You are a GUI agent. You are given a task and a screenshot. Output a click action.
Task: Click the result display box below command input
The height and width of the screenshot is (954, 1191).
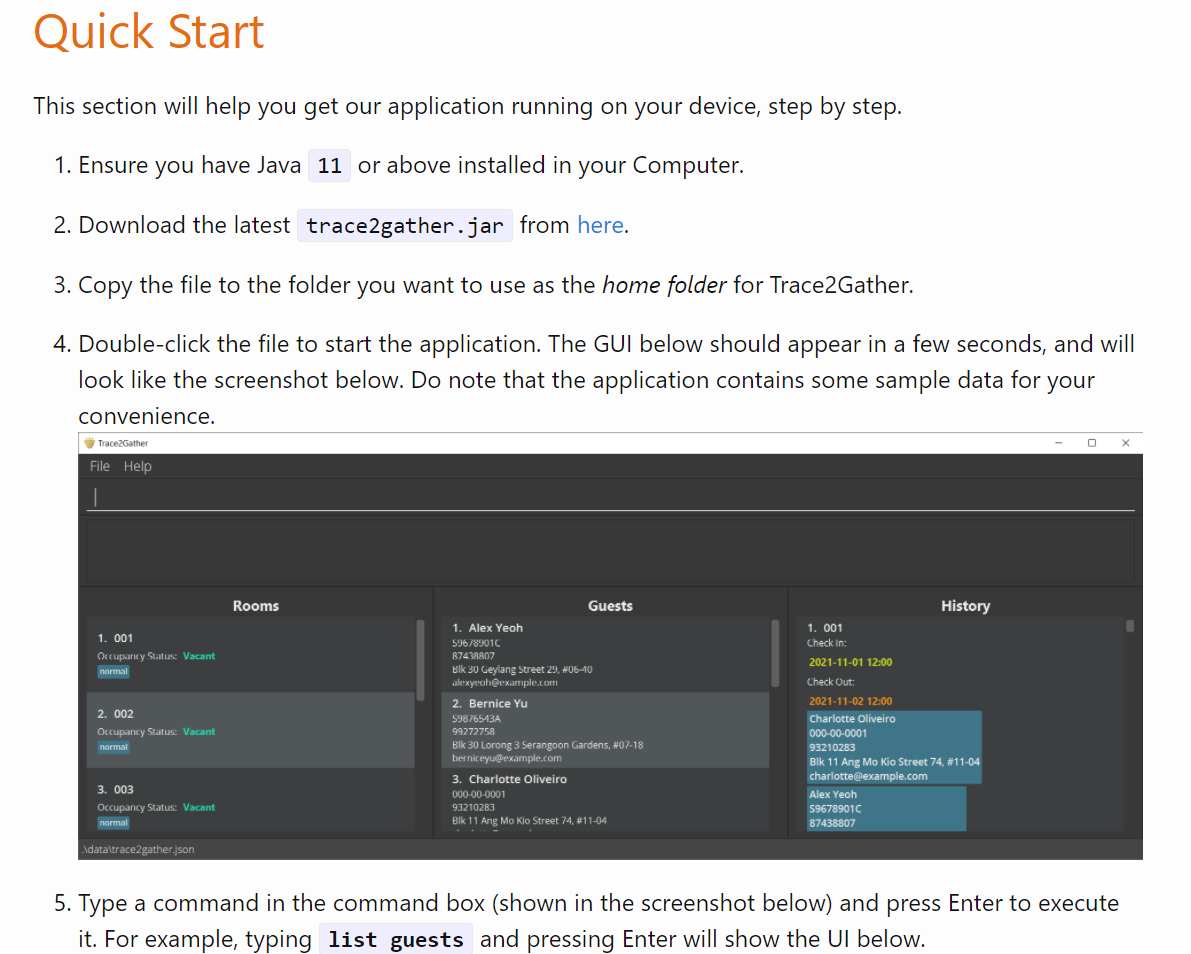point(611,551)
